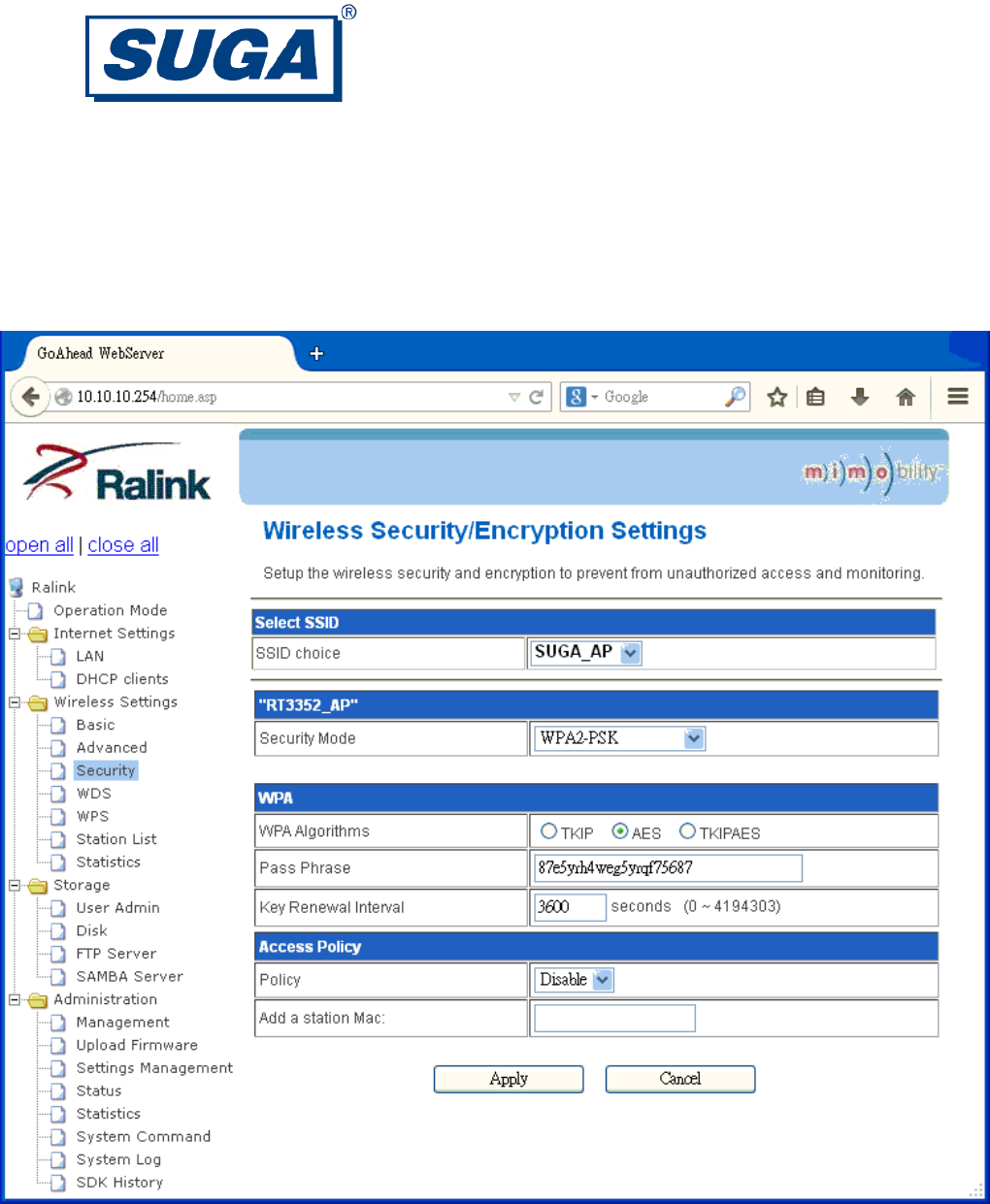Viewport: 990px width, 1204px height.
Task: Open the Security Mode dropdown
Action: click(x=618, y=738)
